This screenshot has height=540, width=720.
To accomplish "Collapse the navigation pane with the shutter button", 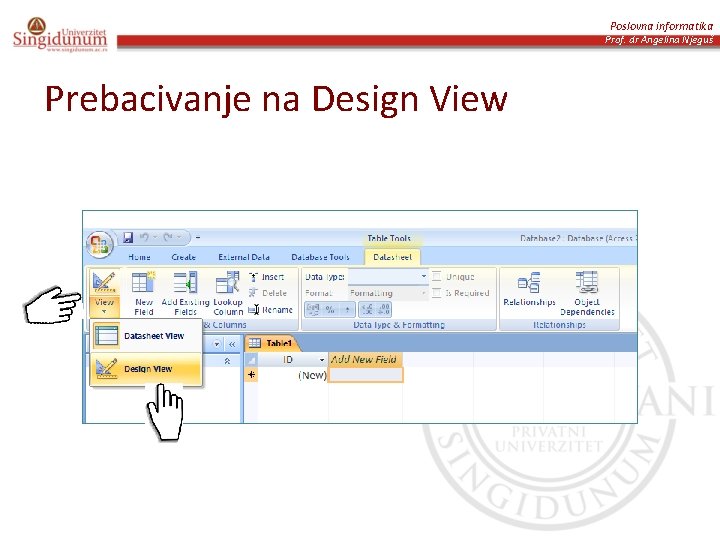I will (232, 344).
